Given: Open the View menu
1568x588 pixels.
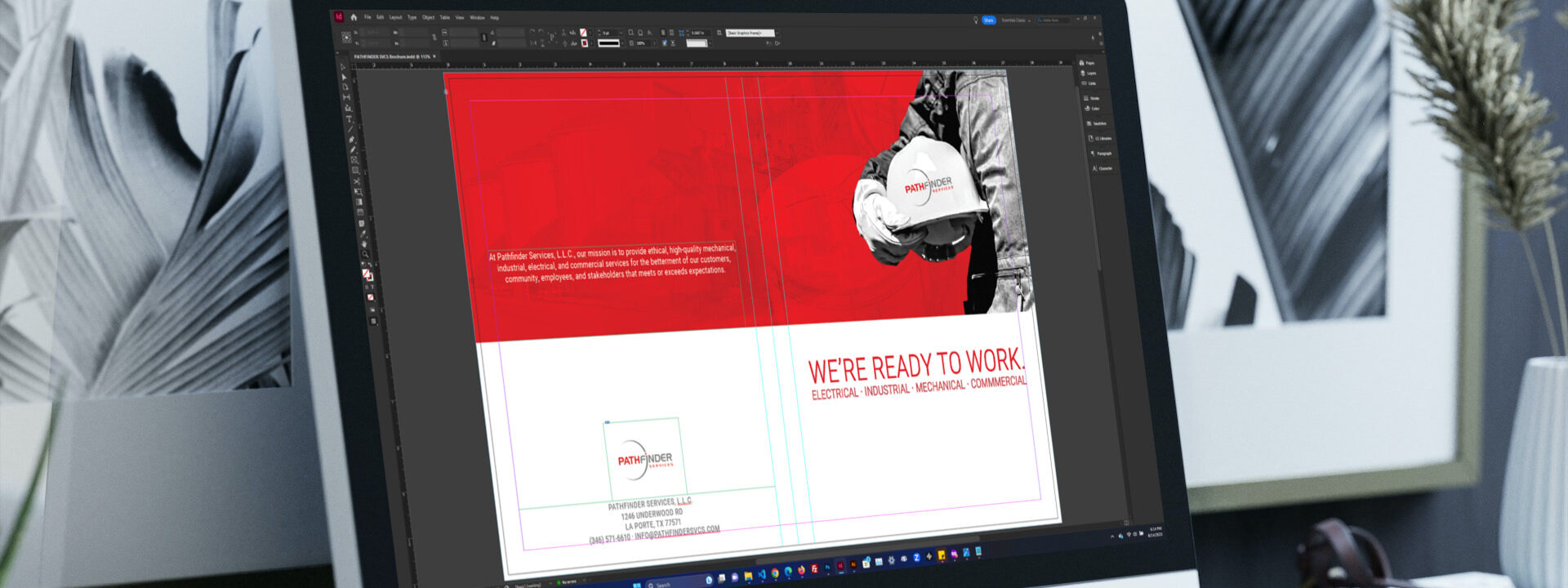Looking at the screenshot, I should 460,17.
